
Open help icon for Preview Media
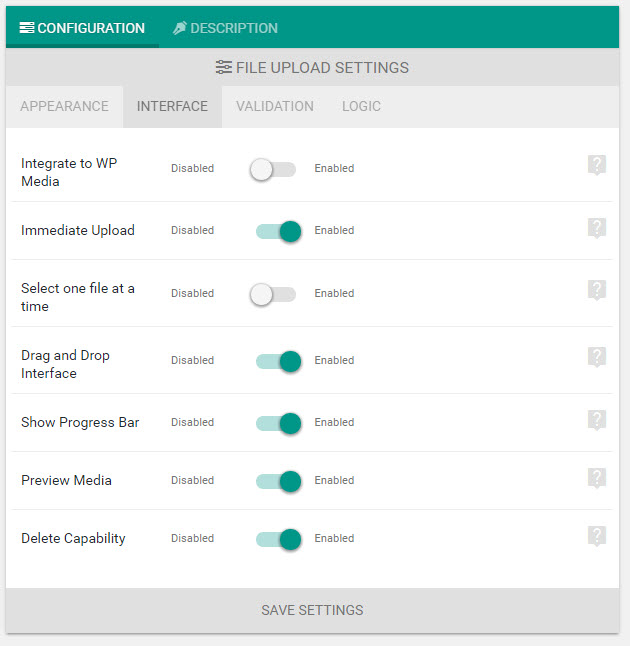pyautogui.click(x=597, y=478)
